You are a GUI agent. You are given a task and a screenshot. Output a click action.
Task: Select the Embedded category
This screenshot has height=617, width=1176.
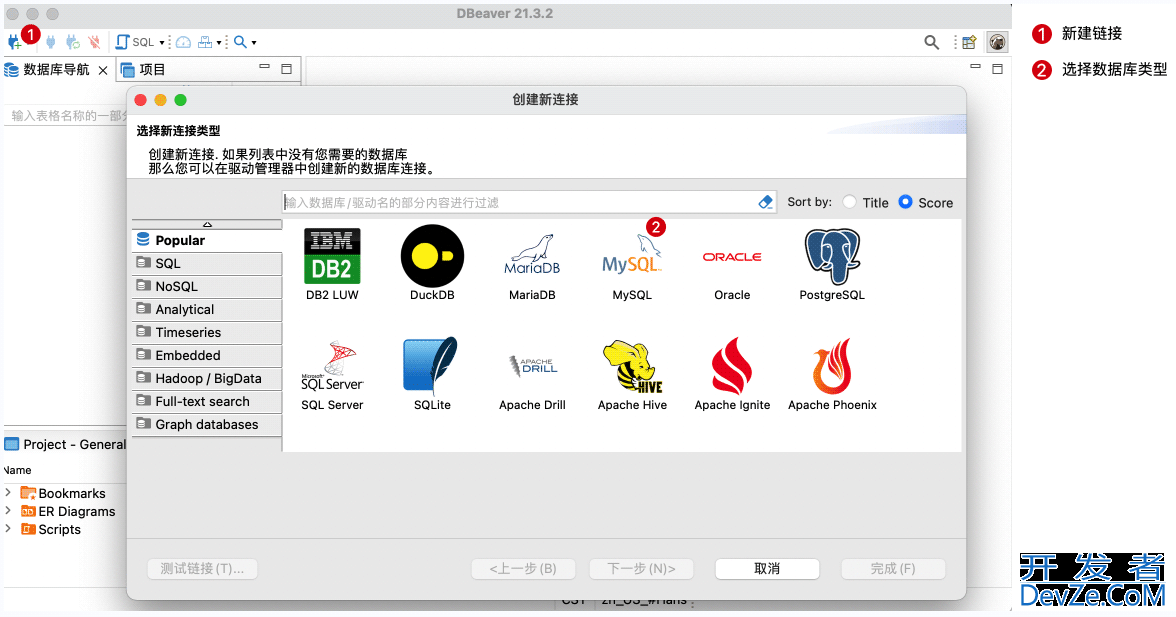coord(207,355)
